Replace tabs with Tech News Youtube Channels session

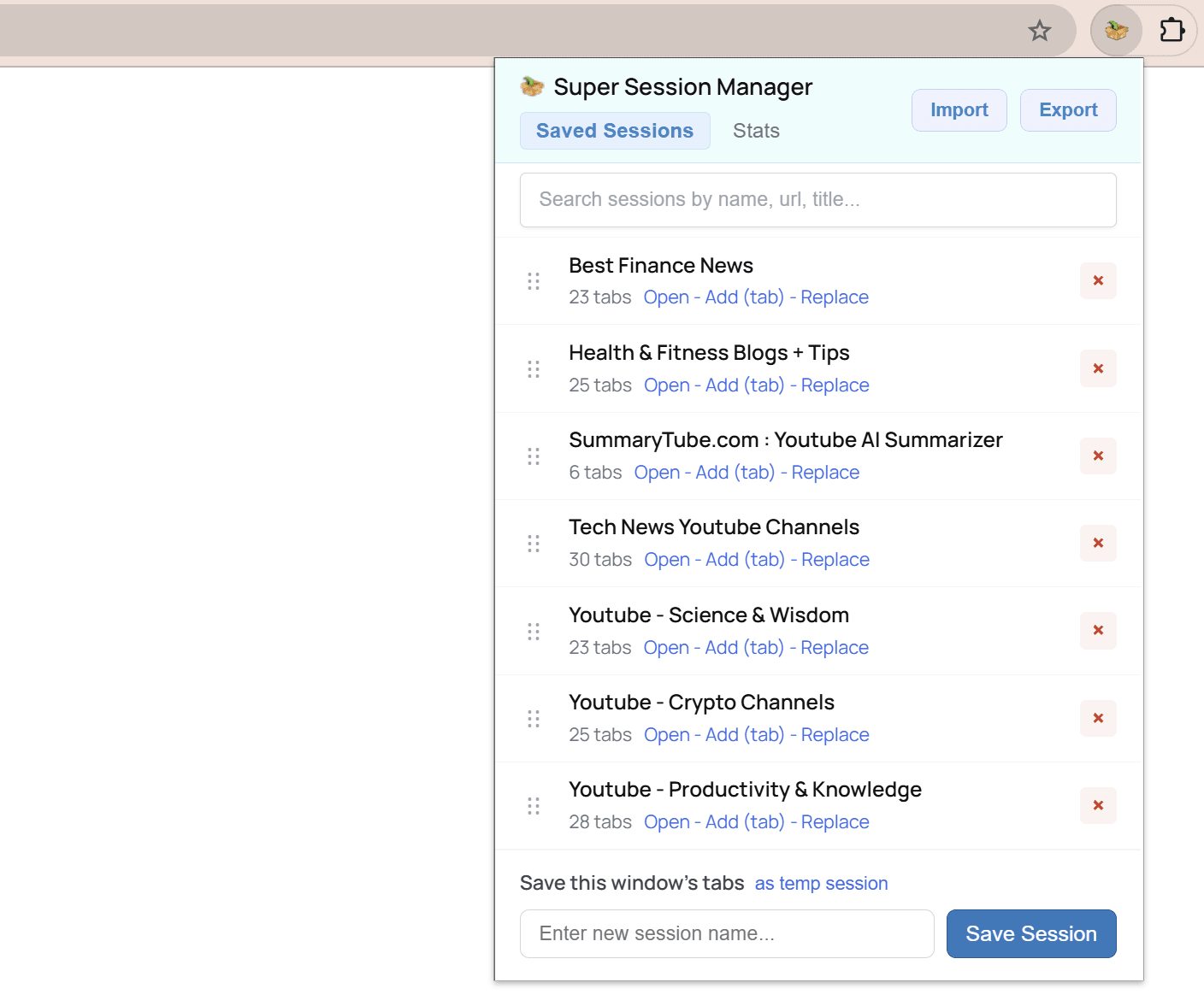(835, 559)
